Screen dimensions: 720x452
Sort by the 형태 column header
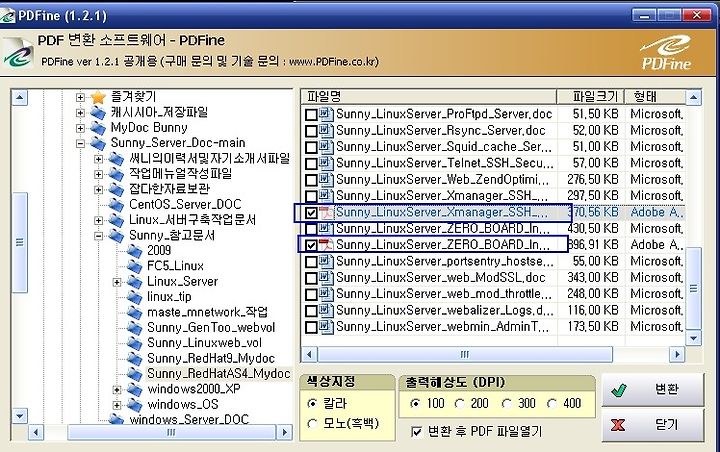(655, 96)
